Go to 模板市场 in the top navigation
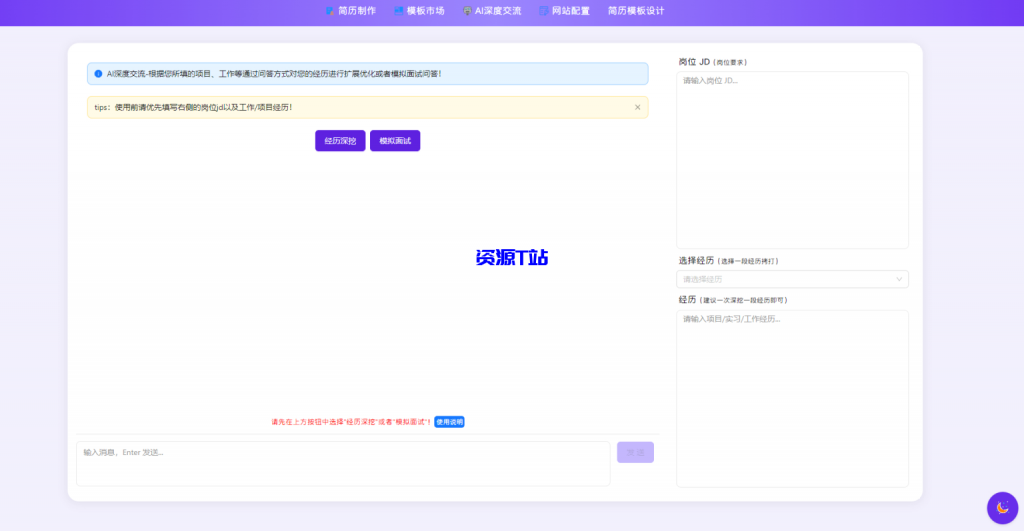The height and width of the screenshot is (531, 1024). (x=419, y=10)
